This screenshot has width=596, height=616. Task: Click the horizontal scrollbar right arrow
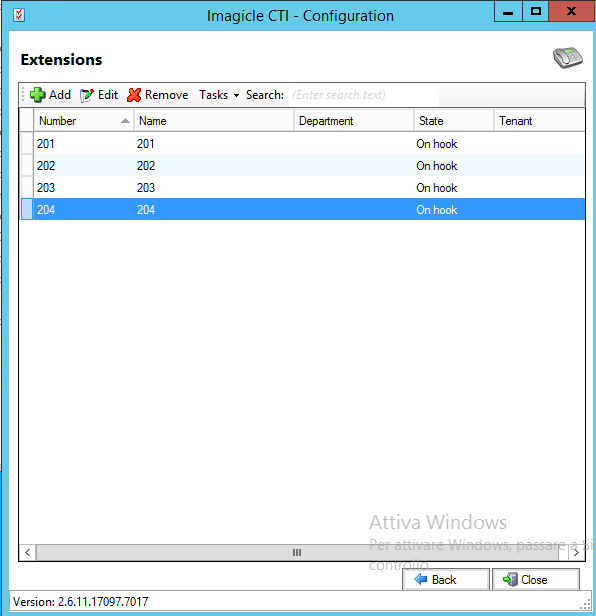(x=576, y=552)
